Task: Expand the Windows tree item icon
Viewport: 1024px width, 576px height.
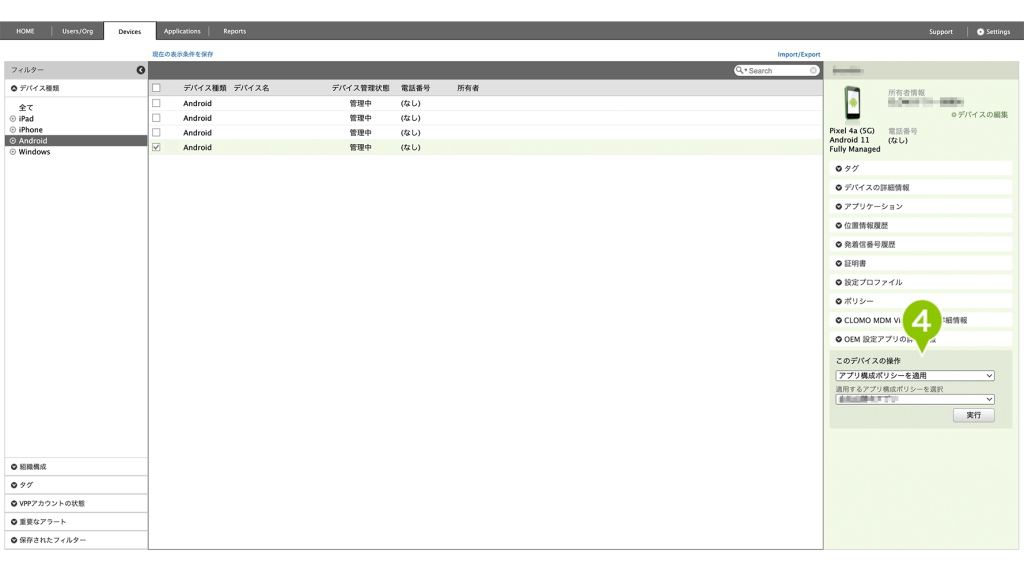Action: click(x=12, y=152)
